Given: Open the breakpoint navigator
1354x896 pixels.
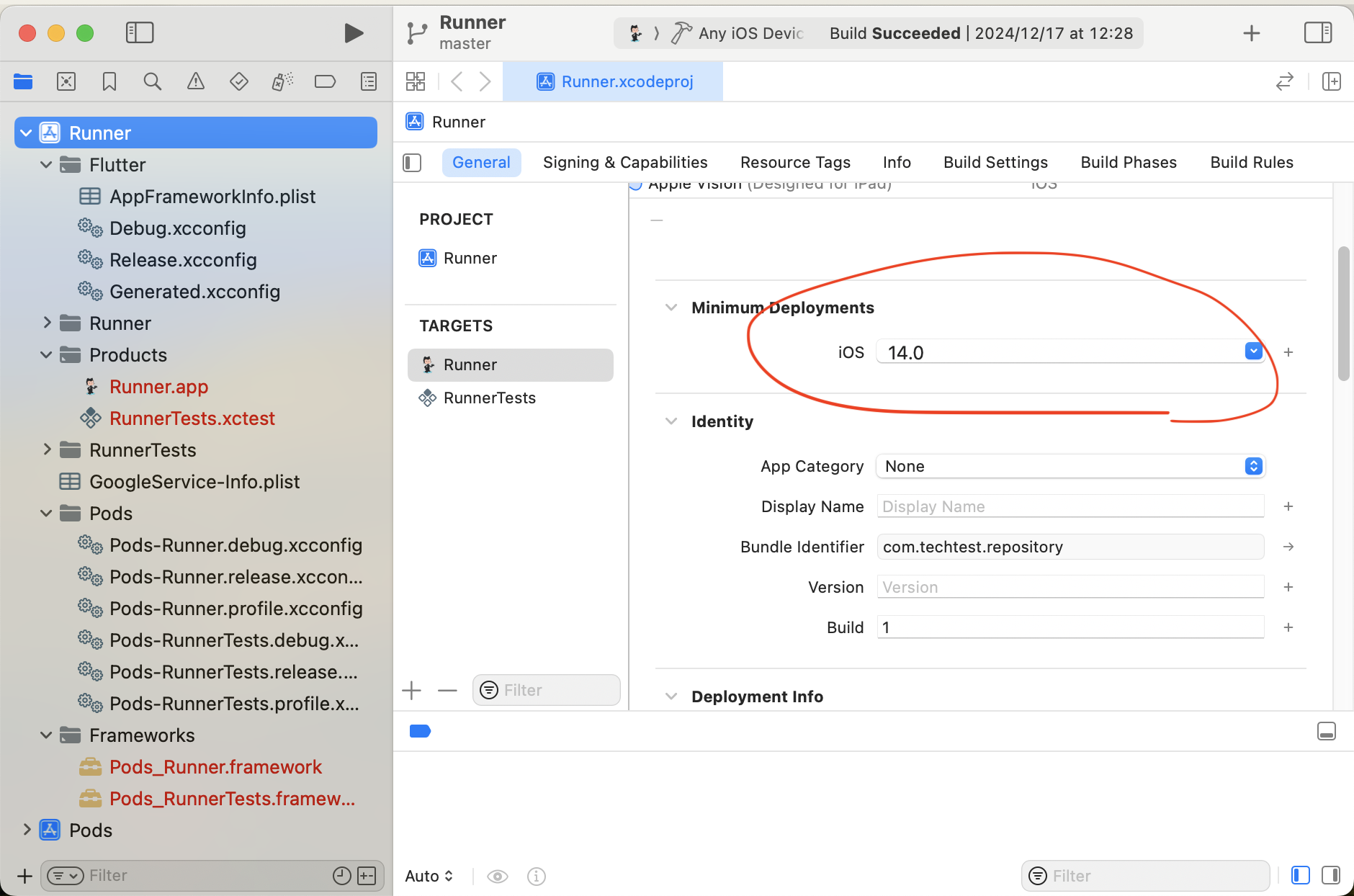Looking at the screenshot, I should (x=326, y=81).
